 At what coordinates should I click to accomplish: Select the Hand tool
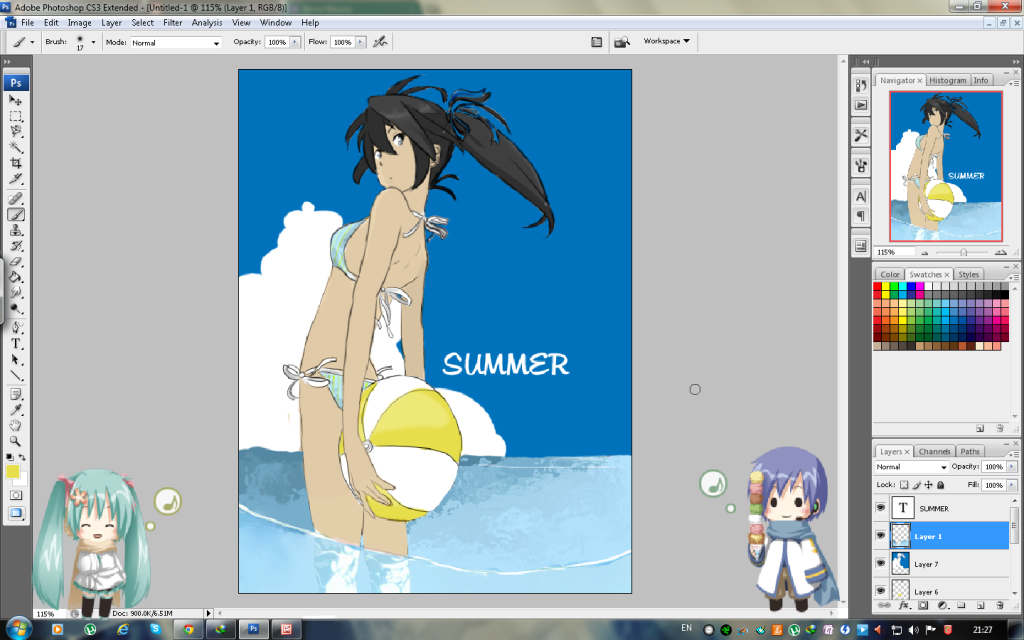click(16, 426)
